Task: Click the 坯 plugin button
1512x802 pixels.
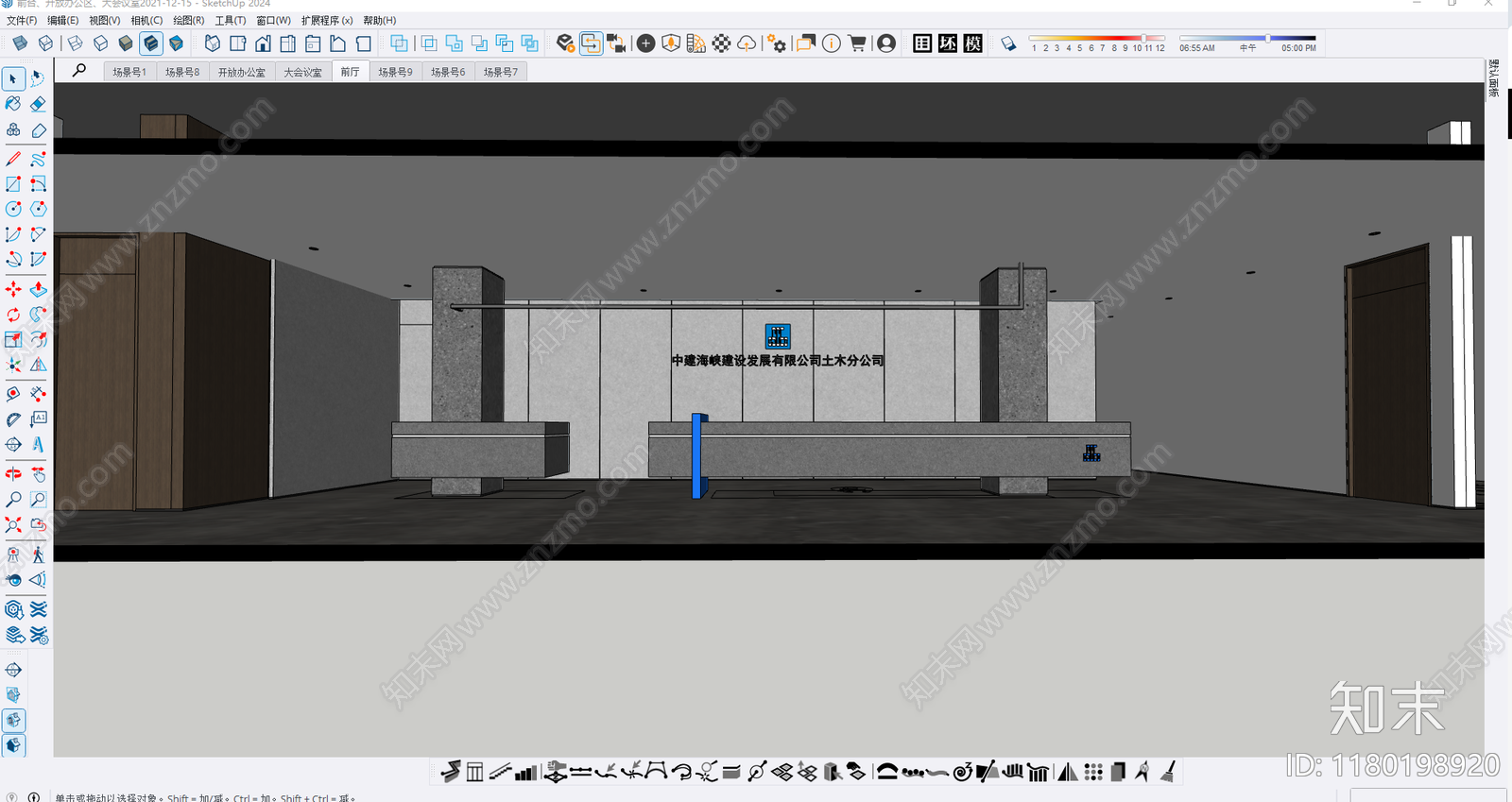Action: (x=948, y=43)
